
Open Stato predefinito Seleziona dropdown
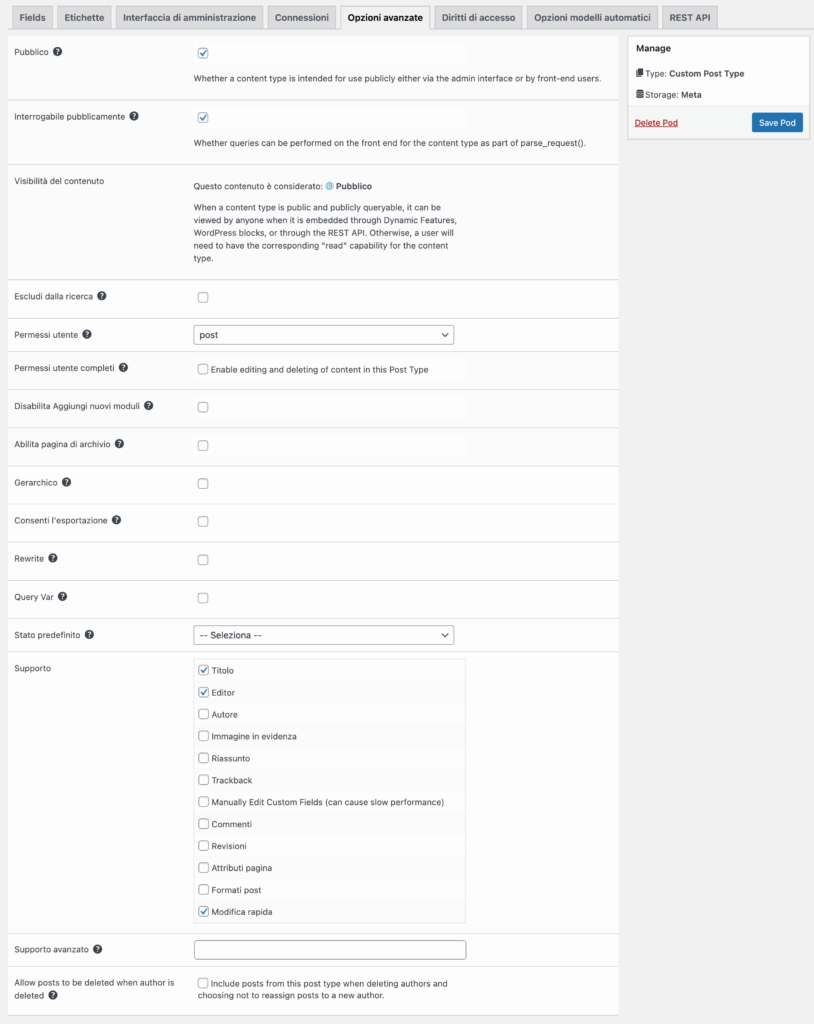point(323,635)
